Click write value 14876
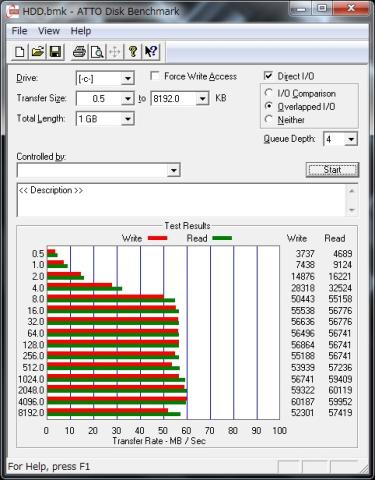375x480 pixels. tap(303, 277)
